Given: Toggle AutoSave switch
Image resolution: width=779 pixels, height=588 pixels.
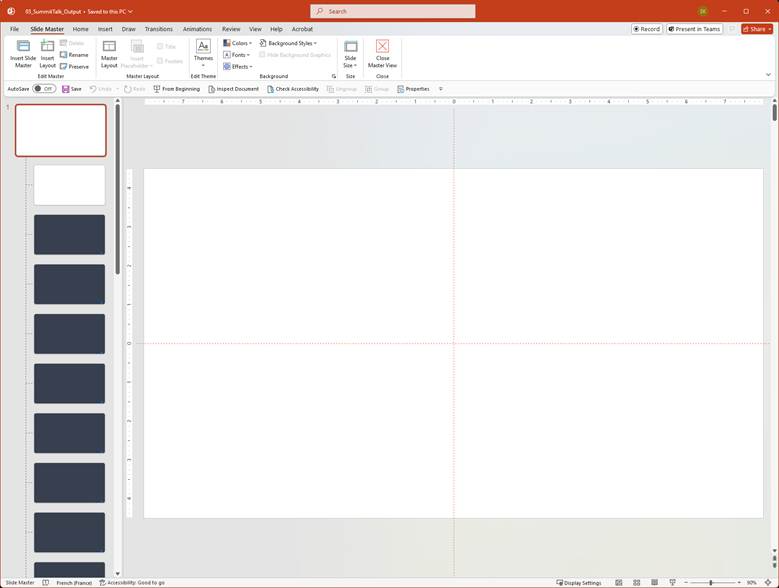Looking at the screenshot, I should pos(44,89).
